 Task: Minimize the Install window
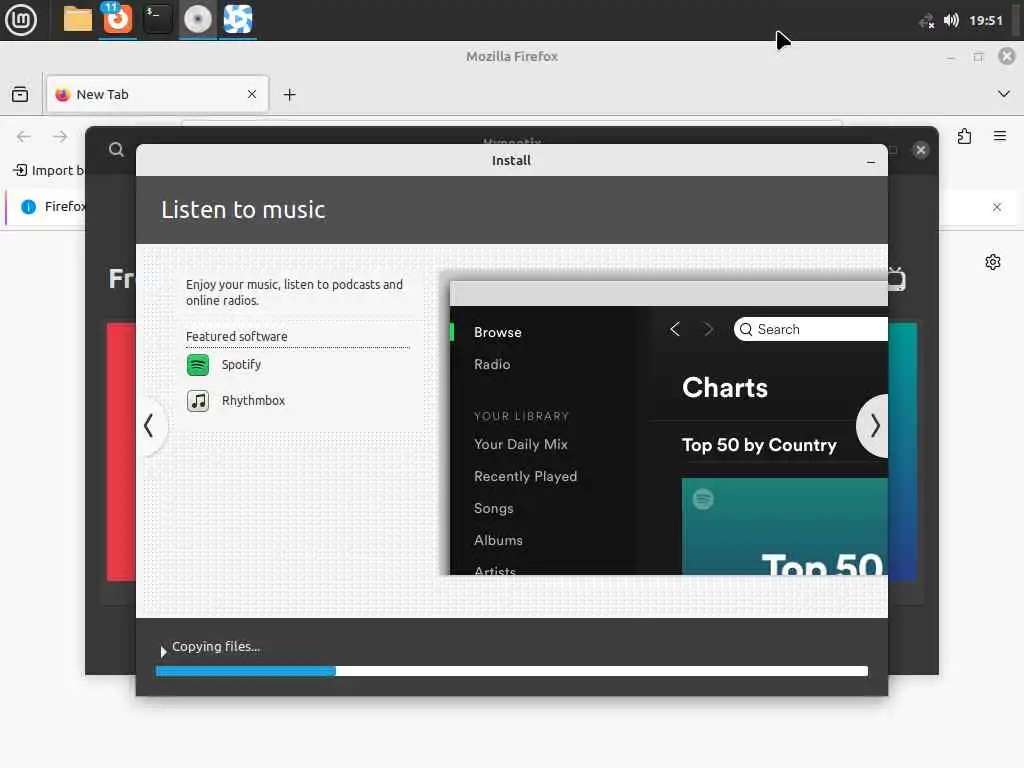tap(871, 161)
